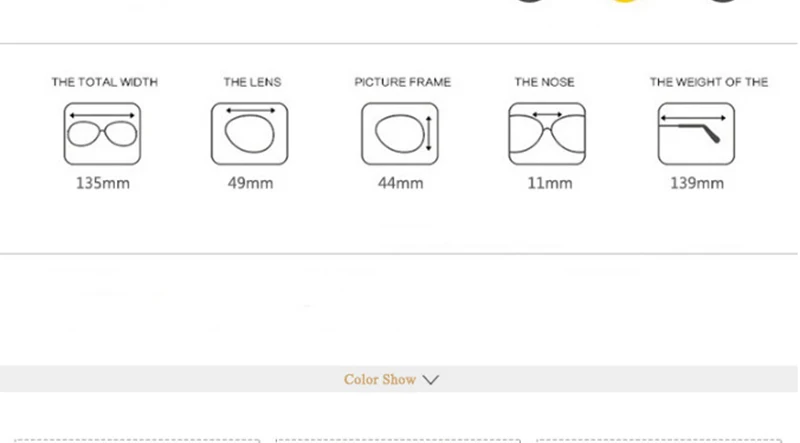Click the picture frame height icon
800x443 pixels.
tap(400, 134)
